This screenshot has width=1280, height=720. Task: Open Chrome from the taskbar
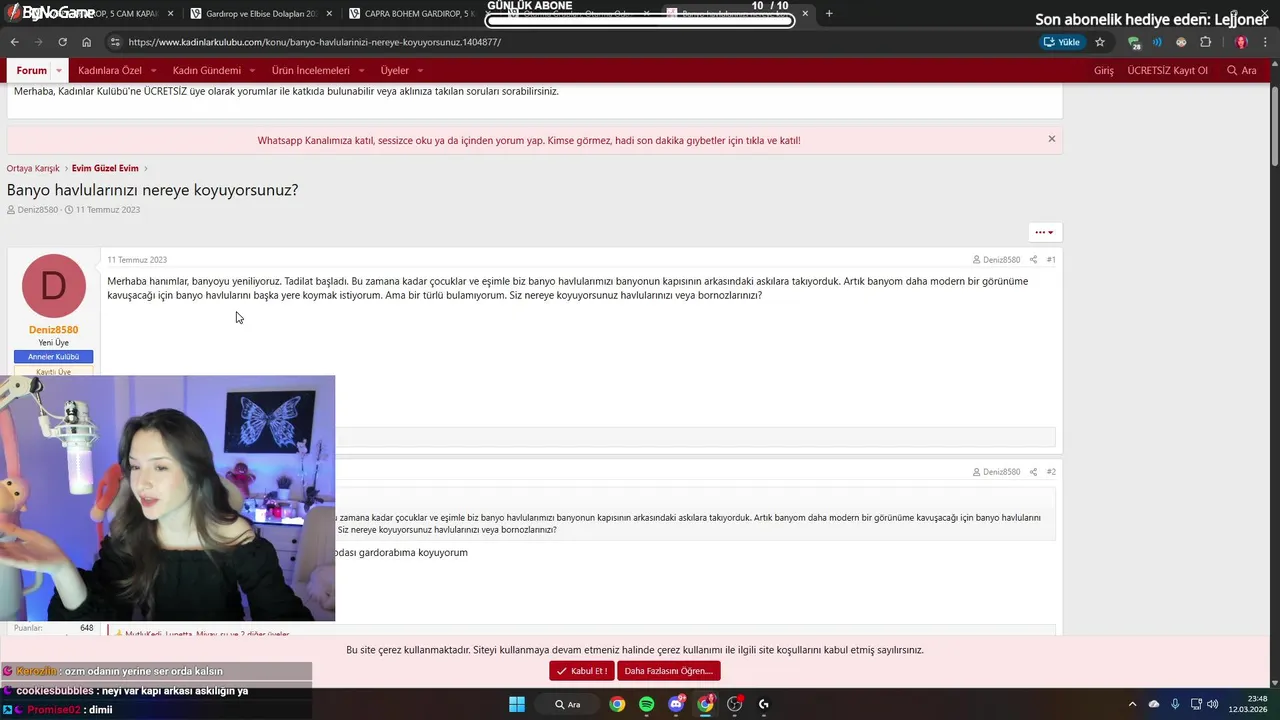tap(617, 704)
